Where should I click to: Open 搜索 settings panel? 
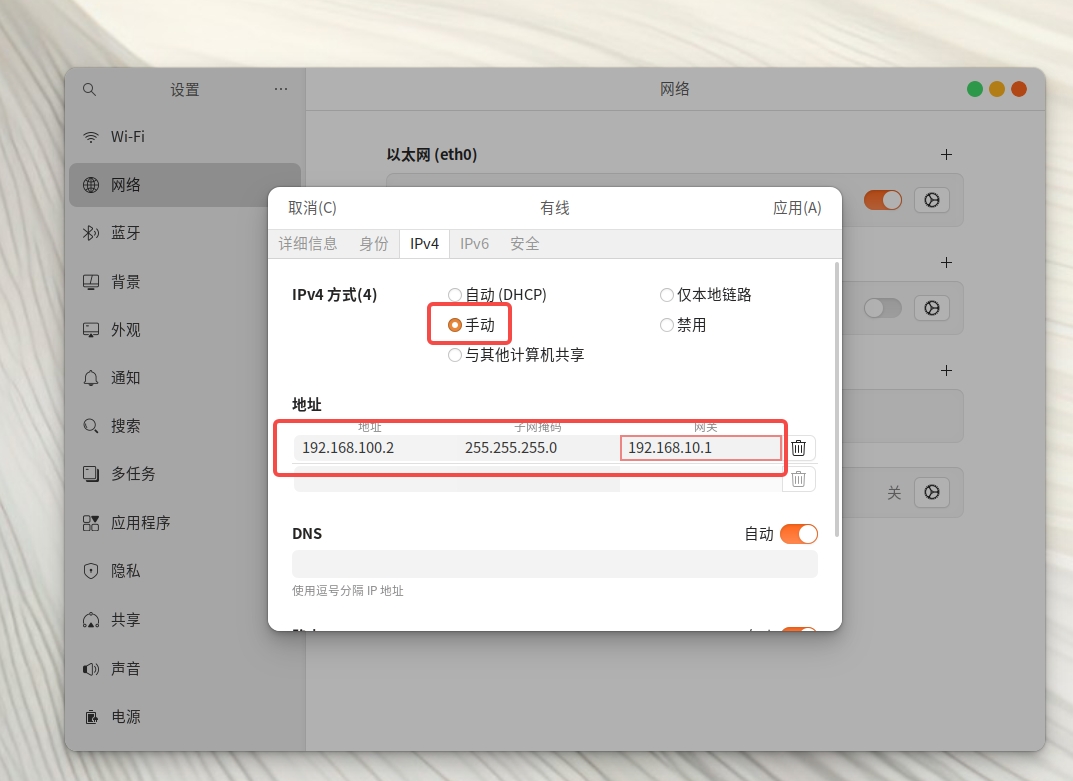click(x=185, y=426)
